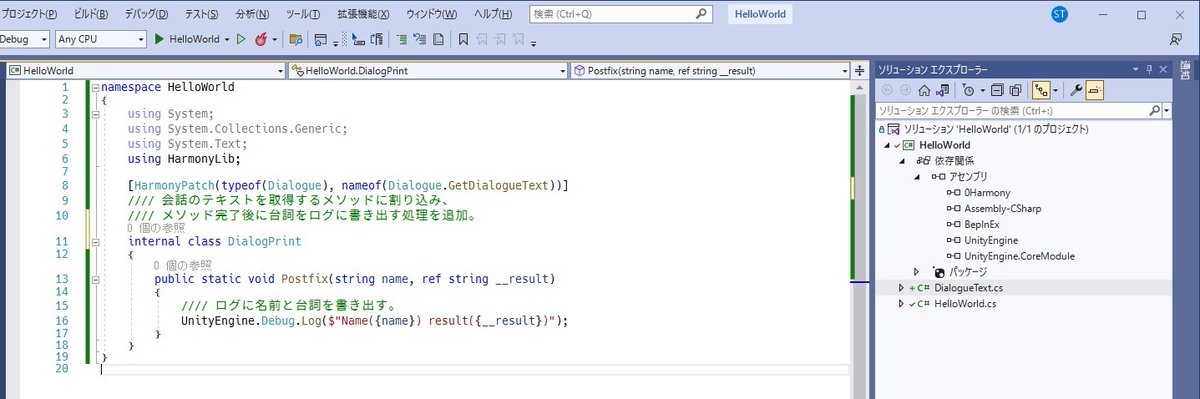Collapse the namespace HelloWorld code block
The height and width of the screenshot is (399, 1200).
pos(95,88)
